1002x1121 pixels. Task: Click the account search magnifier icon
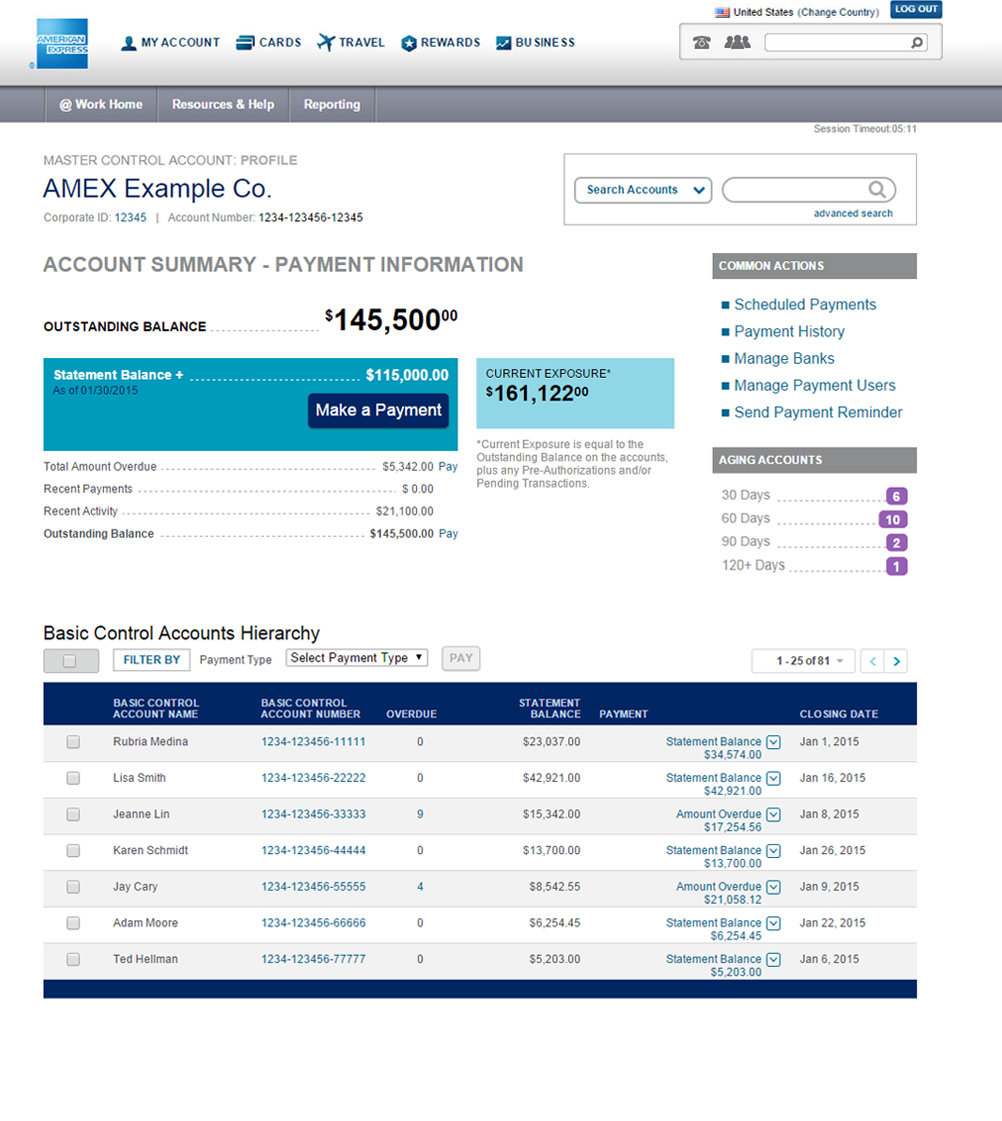pos(877,189)
